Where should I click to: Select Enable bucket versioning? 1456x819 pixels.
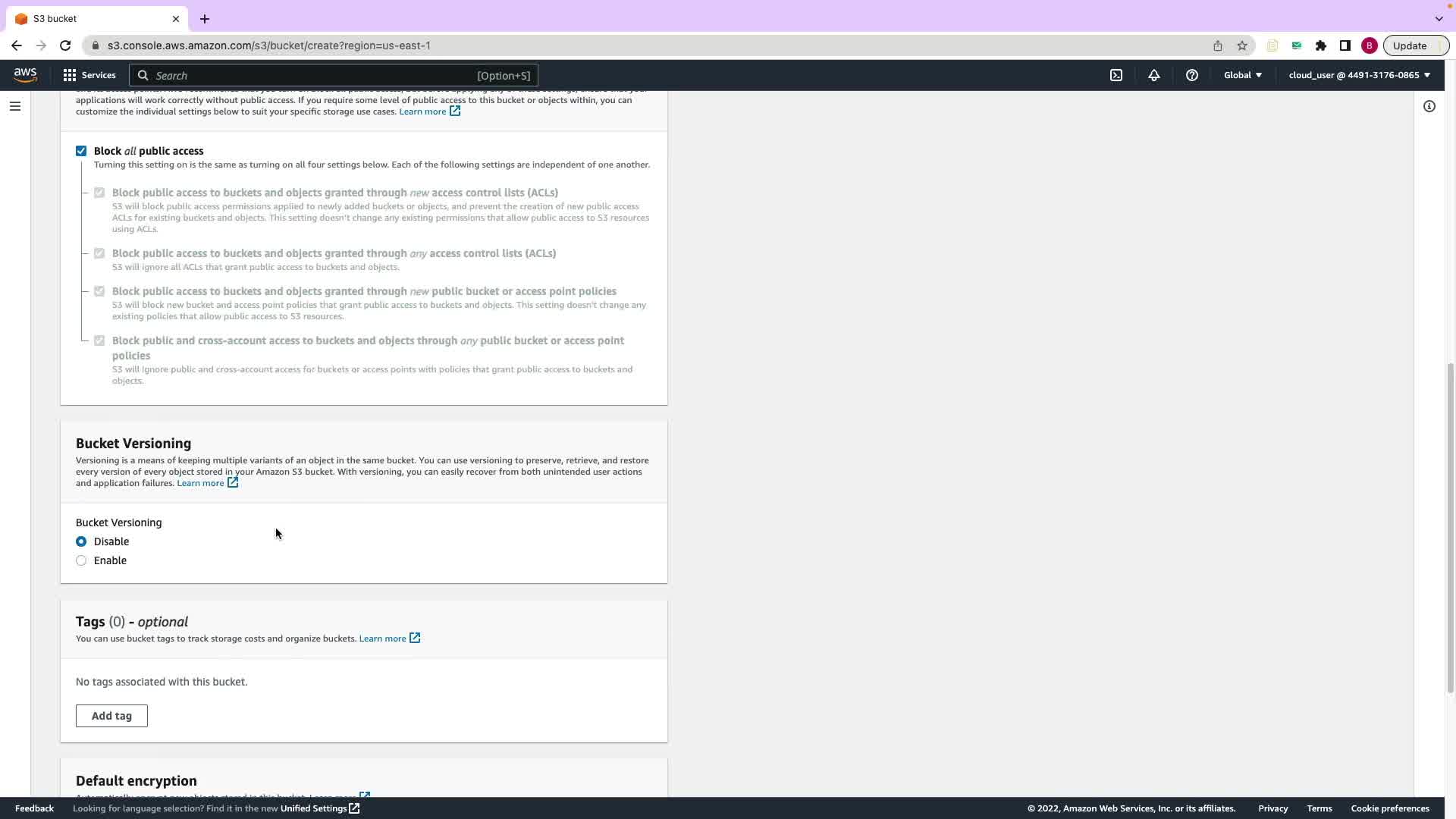(81, 560)
